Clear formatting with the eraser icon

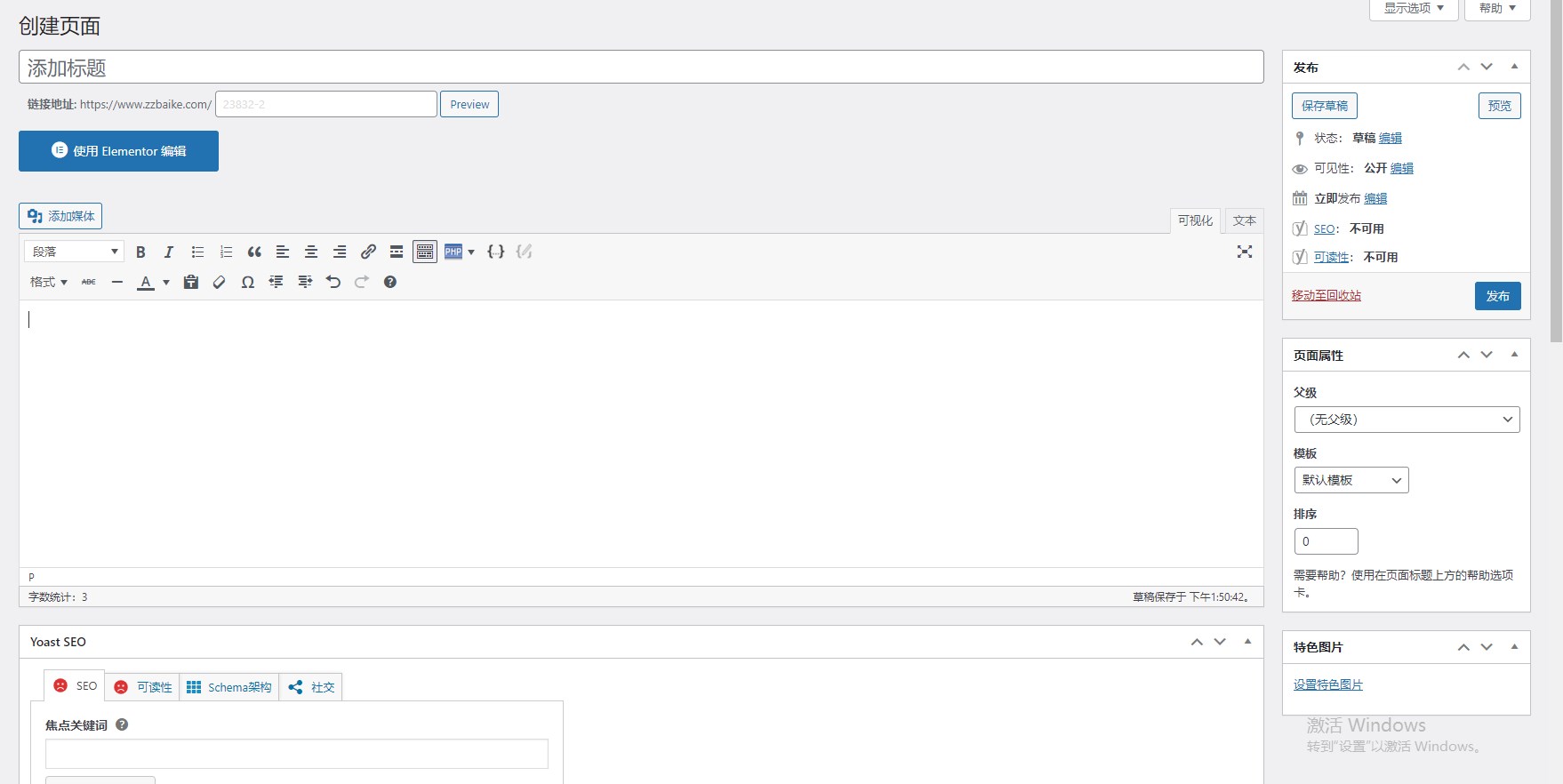(220, 283)
